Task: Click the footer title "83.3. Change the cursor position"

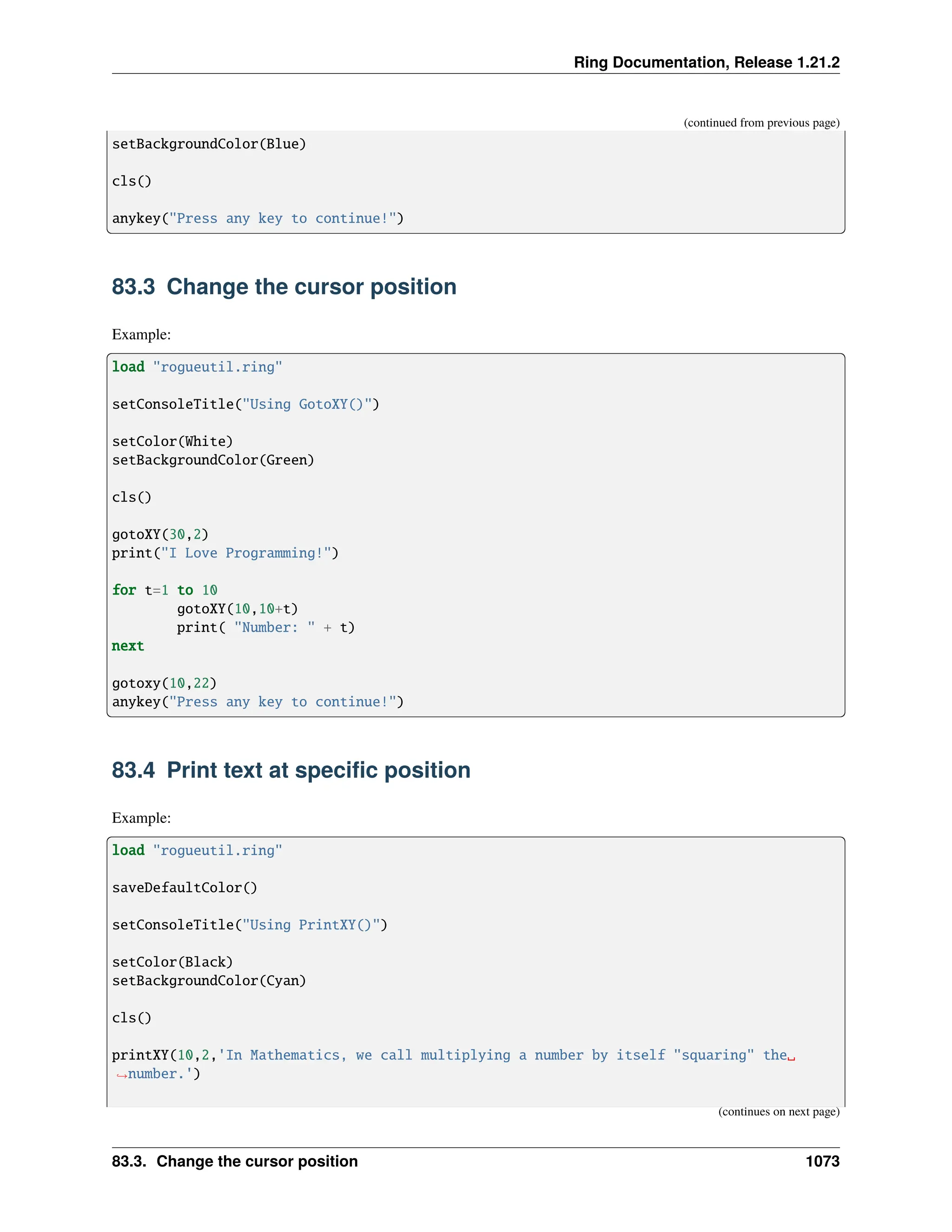Action: click(x=235, y=1161)
